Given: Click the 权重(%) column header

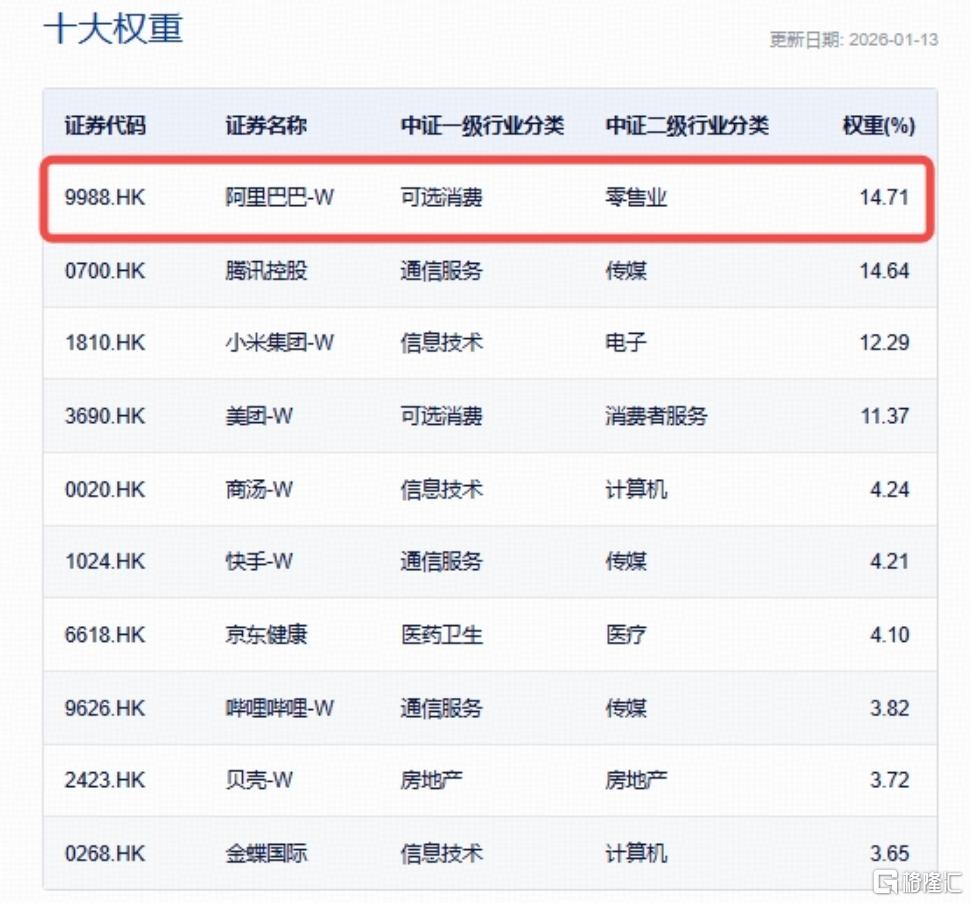Looking at the screenshot, I should tap(878, 126).
